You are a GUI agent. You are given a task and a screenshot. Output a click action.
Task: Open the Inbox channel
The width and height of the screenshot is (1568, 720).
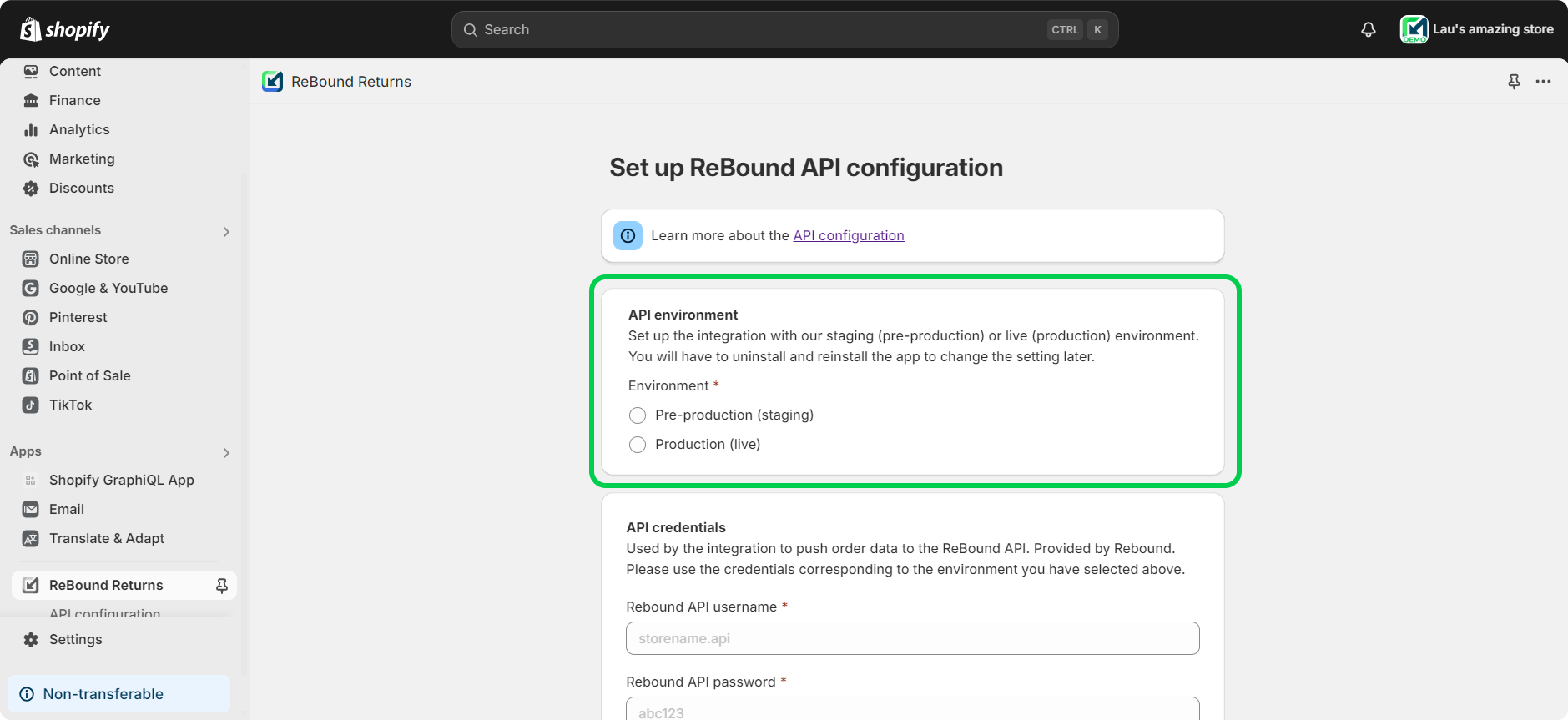tap(67, 346)
